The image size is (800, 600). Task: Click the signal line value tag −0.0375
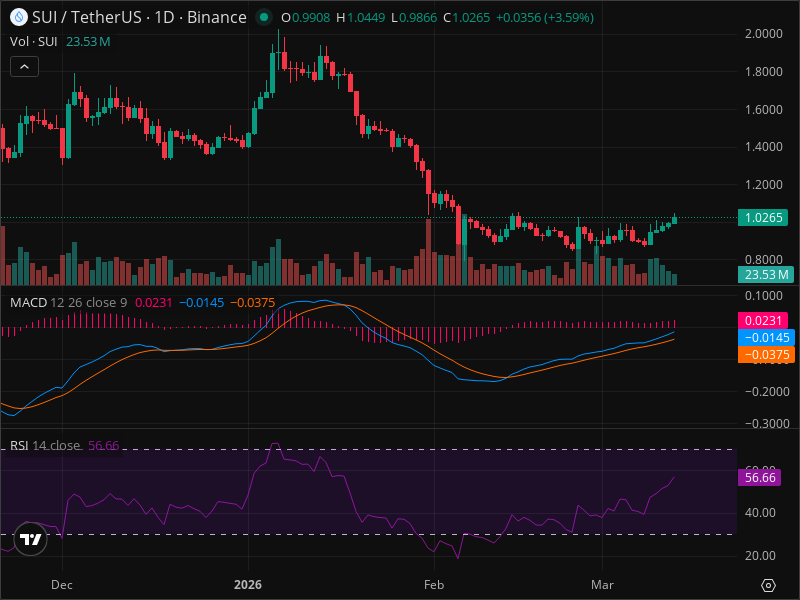coord(766,355)
